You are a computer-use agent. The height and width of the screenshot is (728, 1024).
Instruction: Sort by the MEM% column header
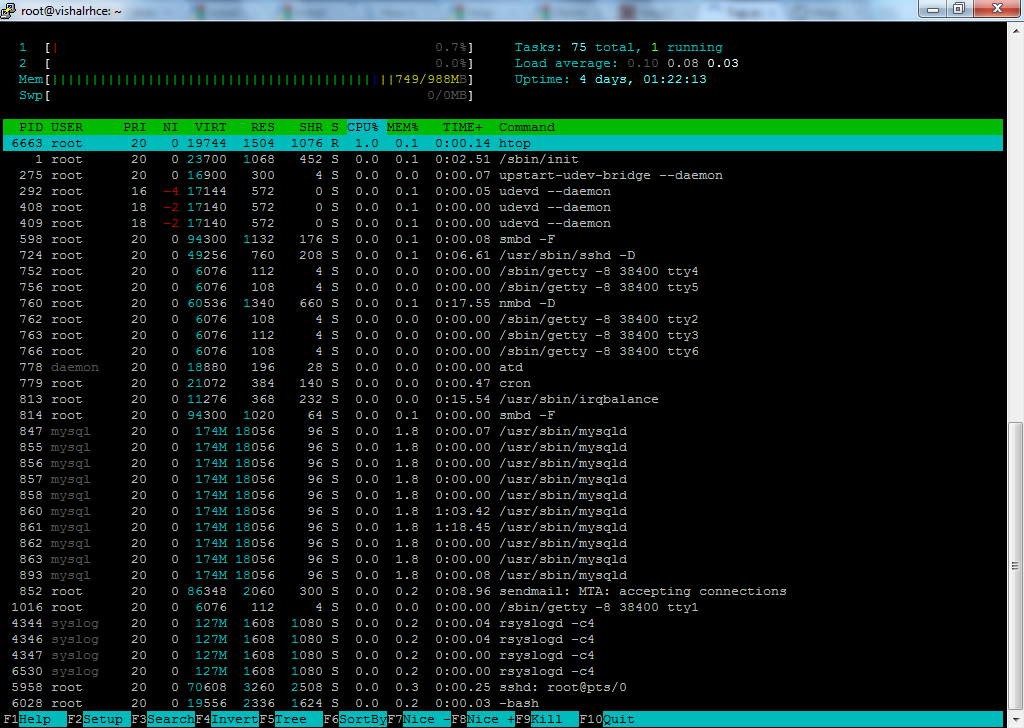pyautogui.click(x=402, y=127)
